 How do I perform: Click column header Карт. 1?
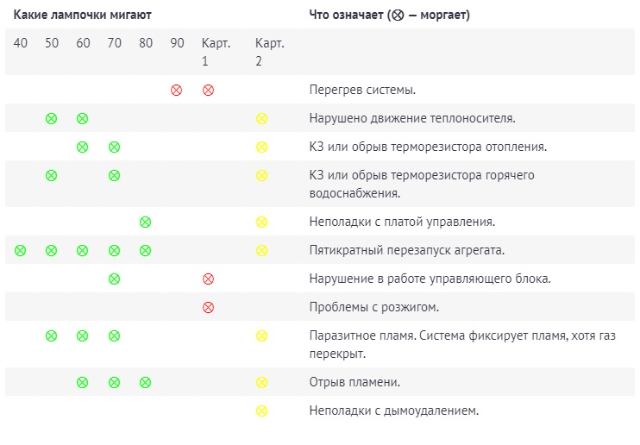216,52
